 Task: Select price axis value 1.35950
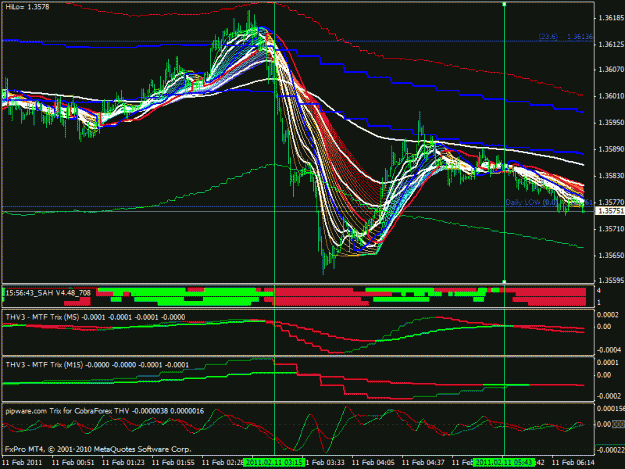pyautogui.click(x=611, y=122)
